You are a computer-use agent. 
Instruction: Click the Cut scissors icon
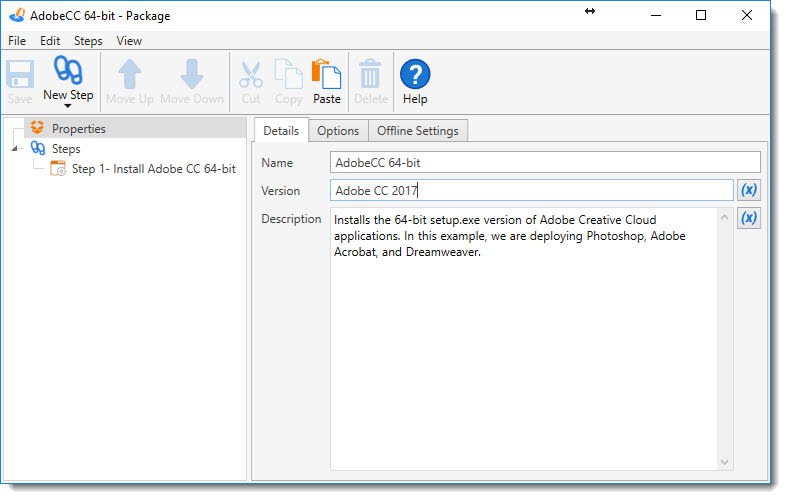251,75
